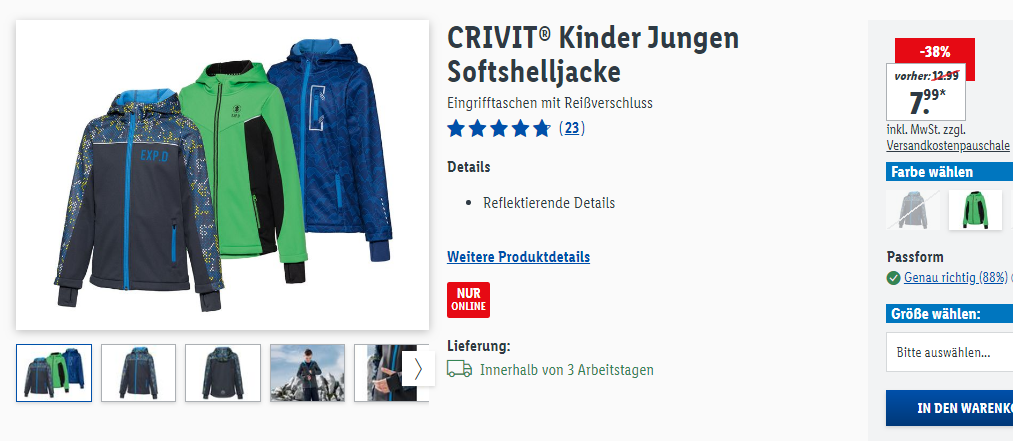This screenshot has height=441, width=1013.
Task: Click the In den Warenkorb button
Action: [x=949, y=408]
